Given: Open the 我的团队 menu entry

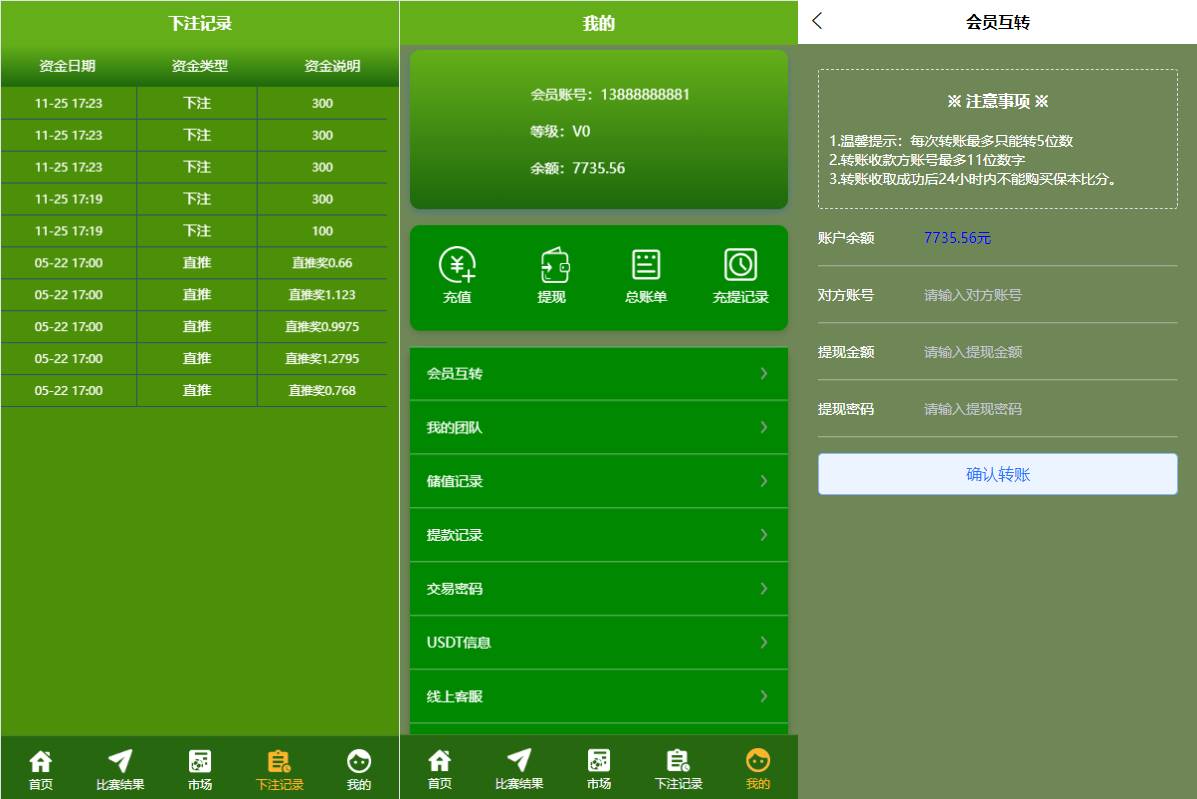Looking at the screenshot, I should click(x=598, y=427).
